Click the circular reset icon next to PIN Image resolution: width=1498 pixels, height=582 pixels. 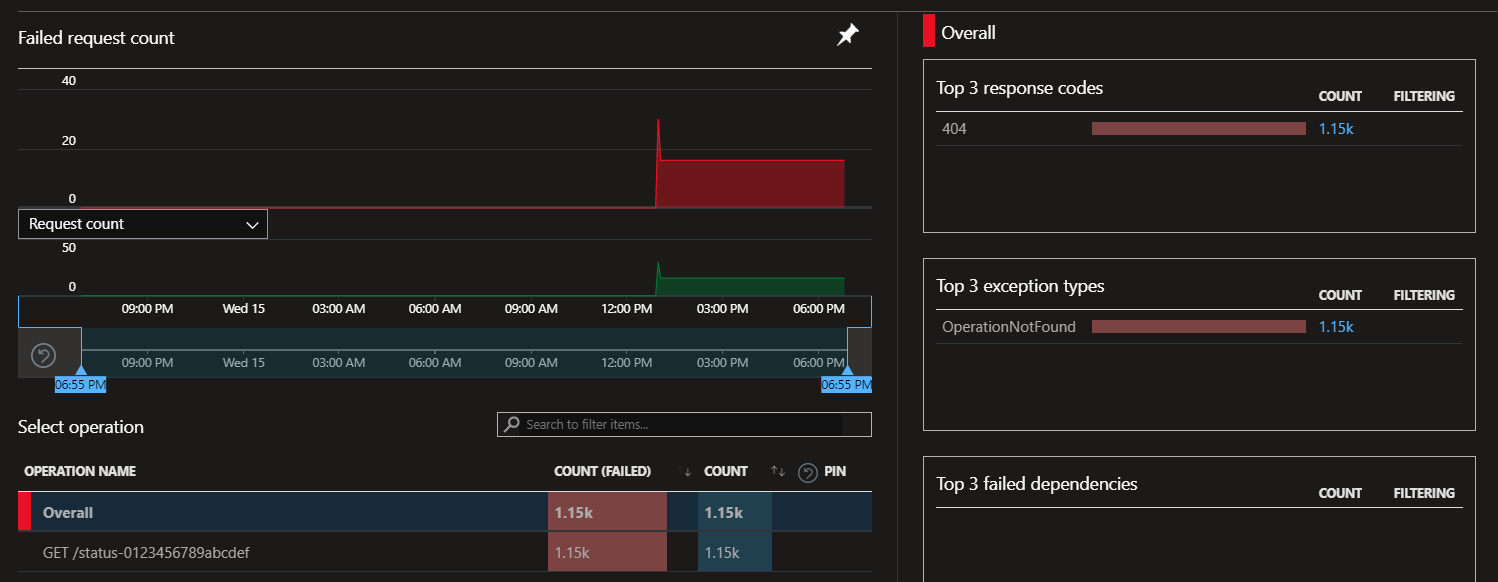coord(808,472)
